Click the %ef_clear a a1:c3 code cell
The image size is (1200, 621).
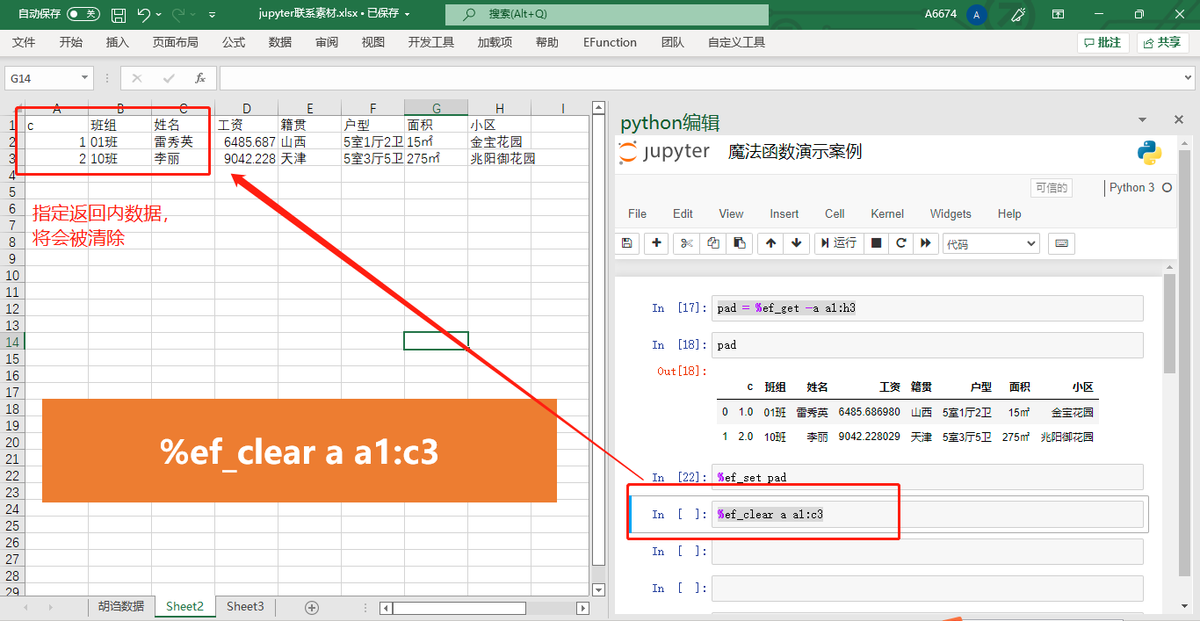point(929,514)
